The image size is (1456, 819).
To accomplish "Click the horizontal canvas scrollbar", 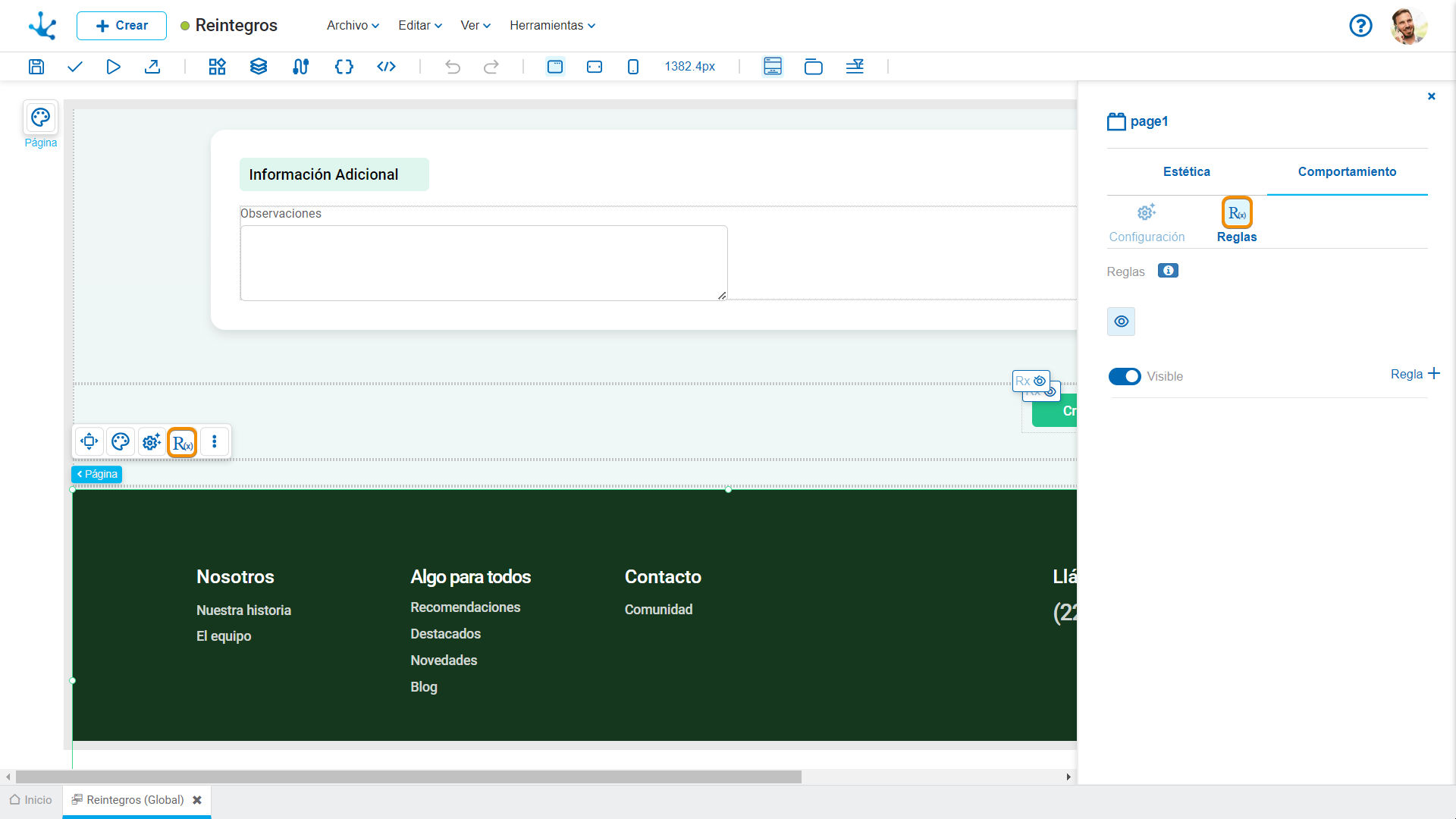I will tap(409, 777).
